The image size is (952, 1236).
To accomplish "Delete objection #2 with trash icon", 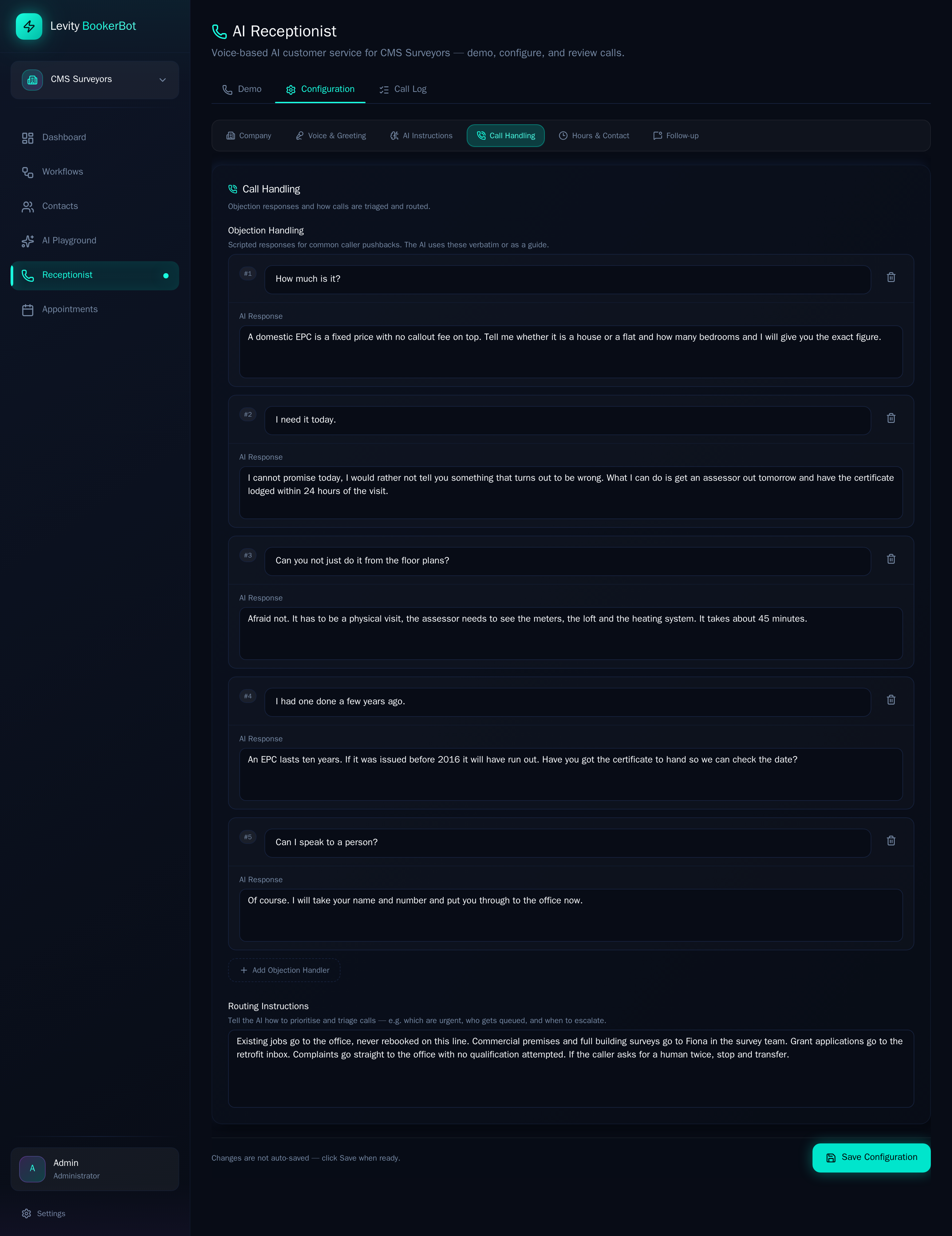I will pos(891,418).
